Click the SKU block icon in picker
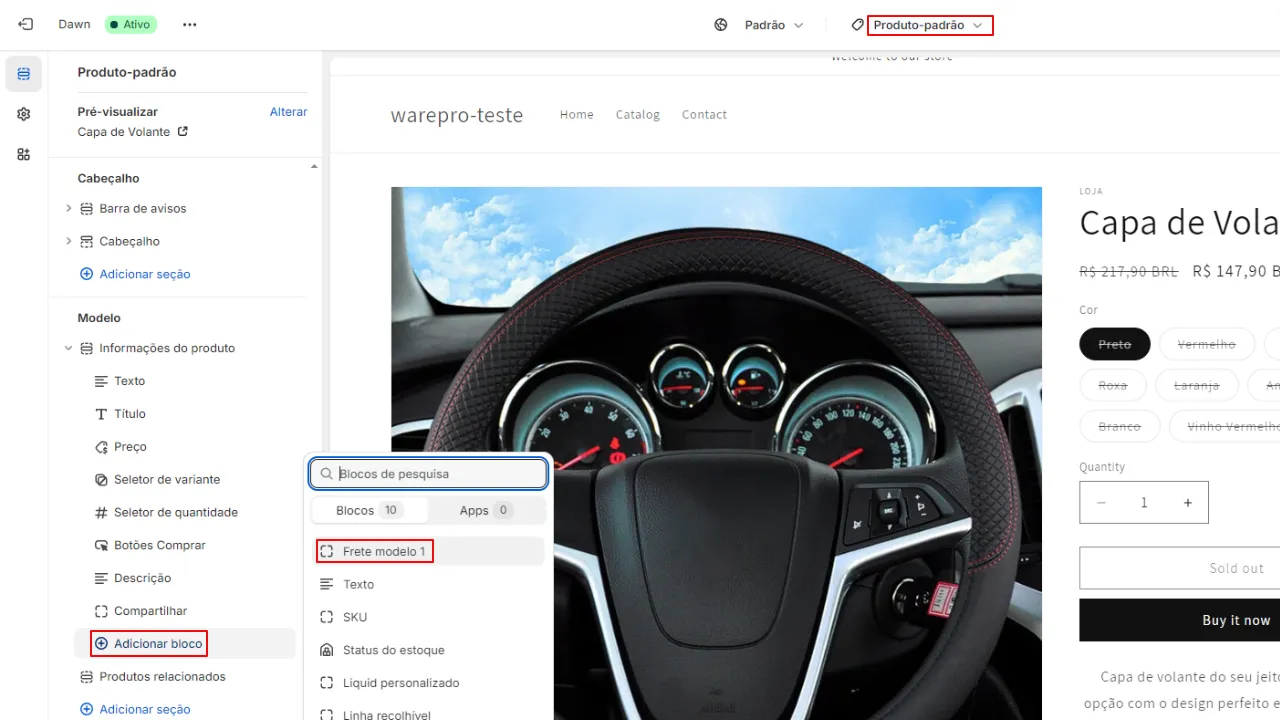 [326, 617]
